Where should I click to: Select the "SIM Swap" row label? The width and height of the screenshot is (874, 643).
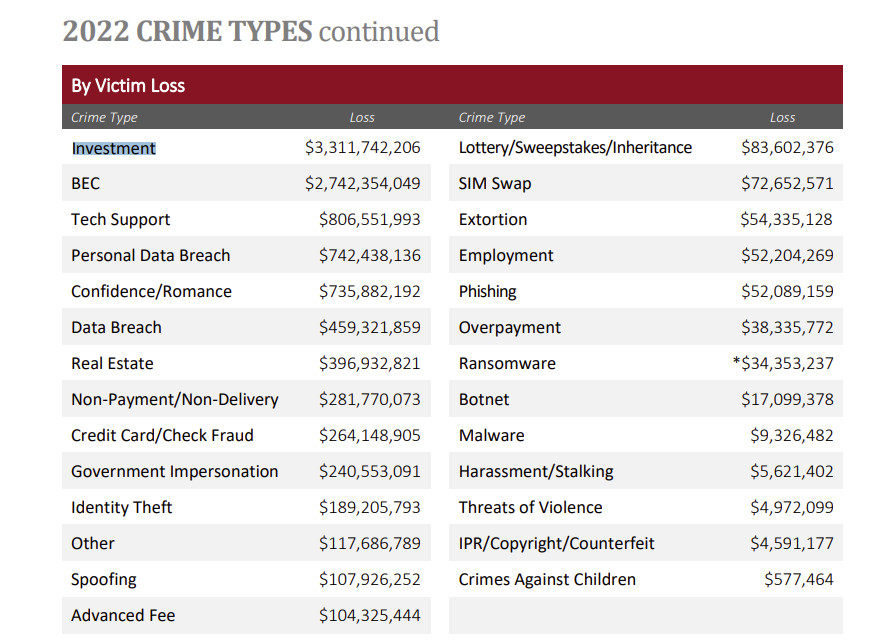point(495,184)
